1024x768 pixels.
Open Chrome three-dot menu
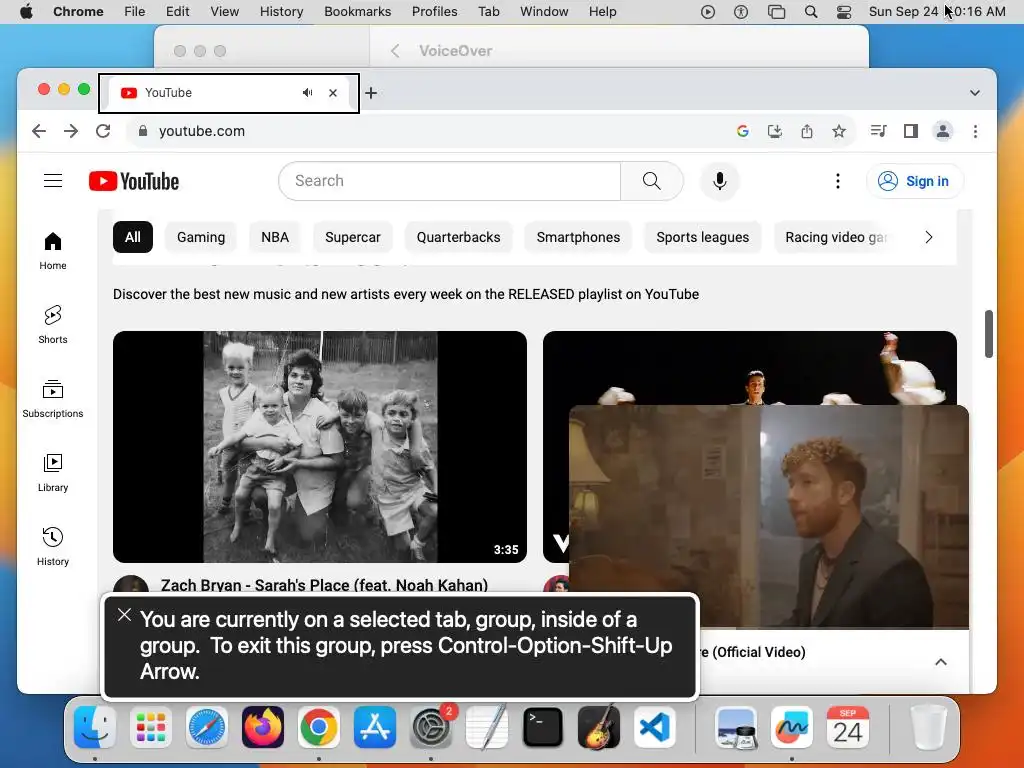pos(976,131)
